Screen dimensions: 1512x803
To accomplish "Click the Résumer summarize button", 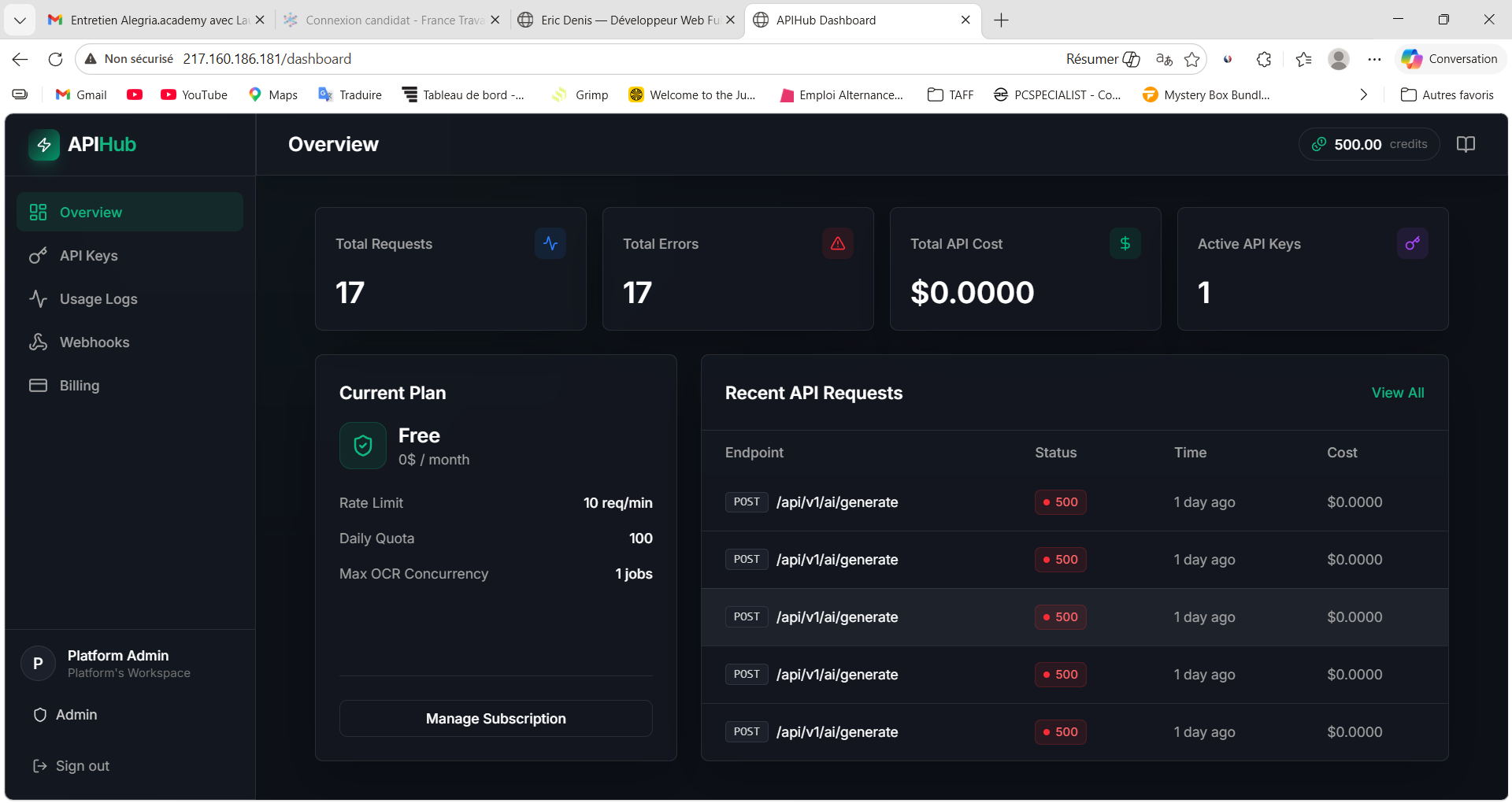I will 1102,59.
